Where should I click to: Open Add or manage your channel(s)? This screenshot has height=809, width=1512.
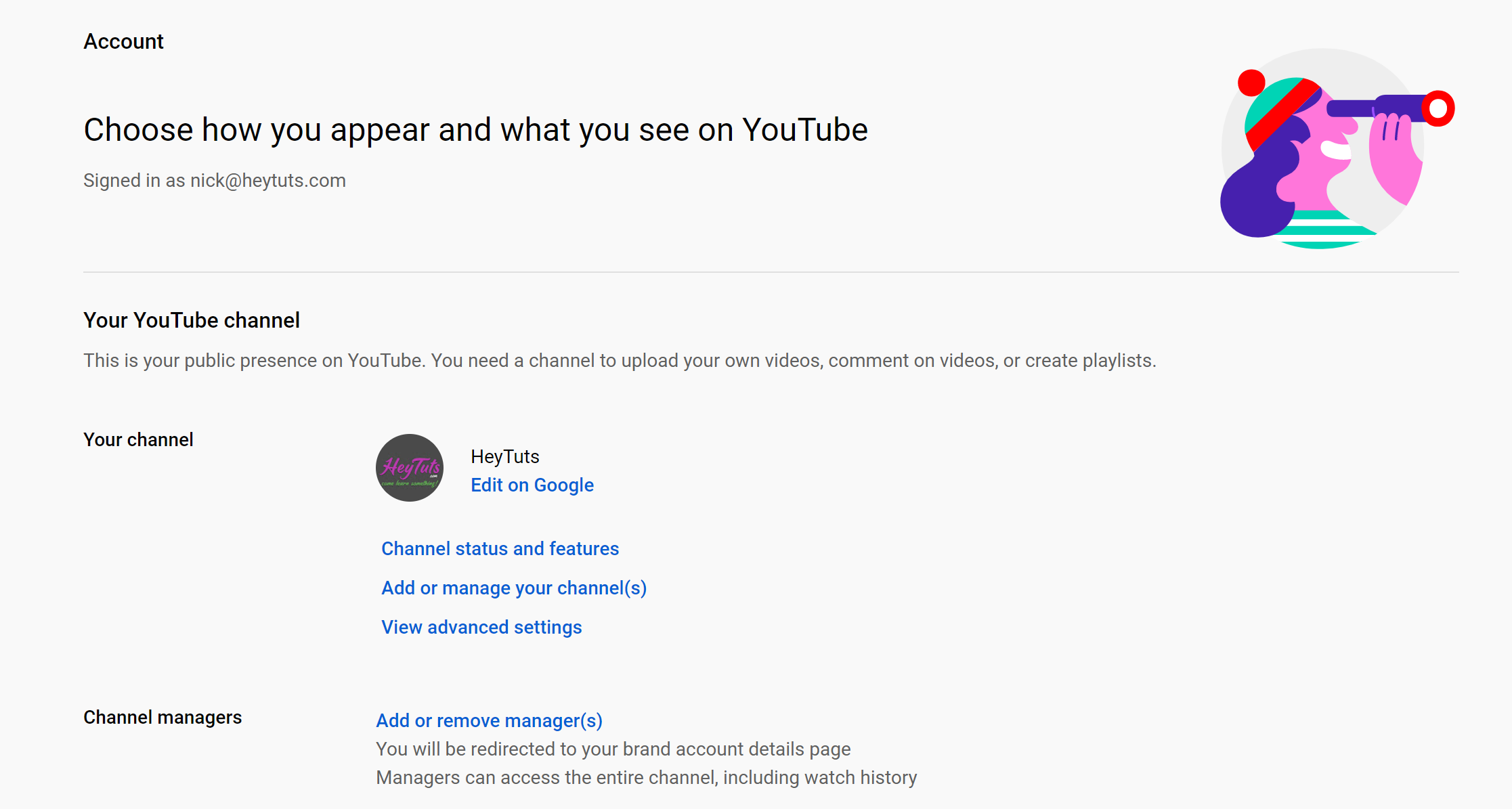514,588
